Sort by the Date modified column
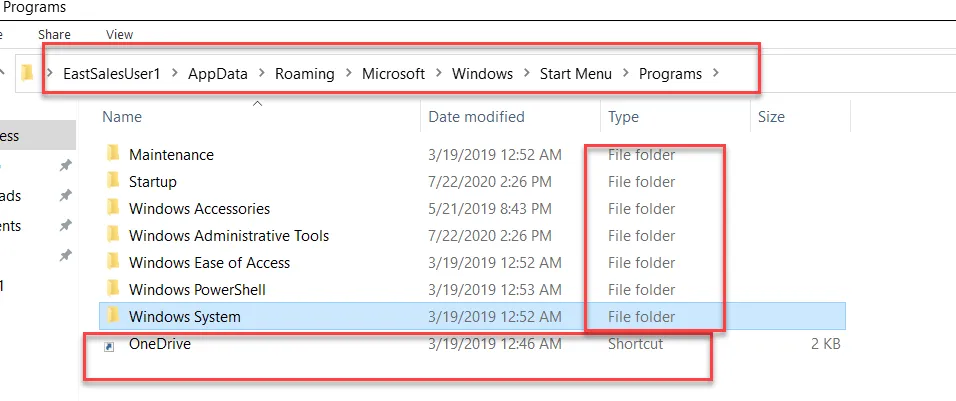 (476, 117)
